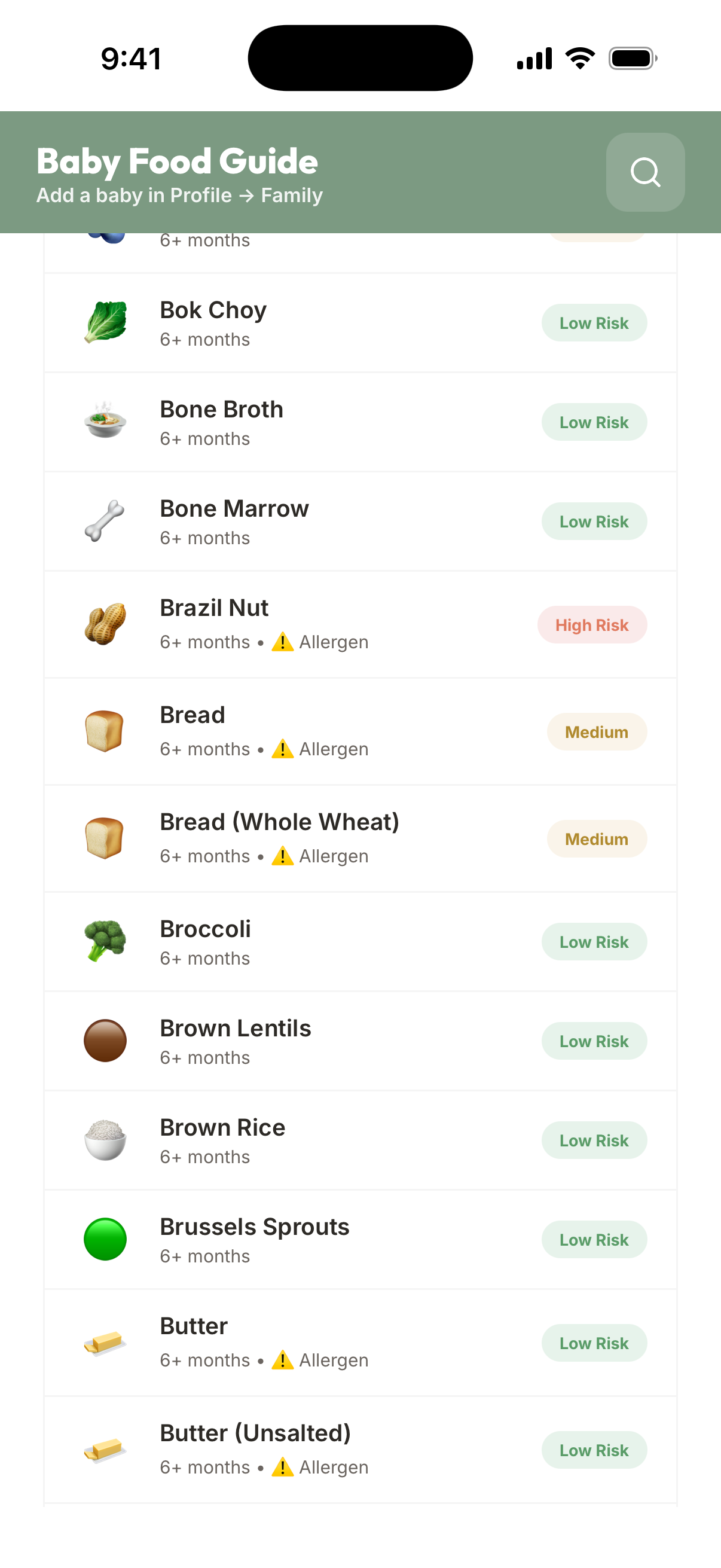Screen dimensions: 721x1568
Task: Tap the Baby Food Guide header title
Action: coord(177,161)
